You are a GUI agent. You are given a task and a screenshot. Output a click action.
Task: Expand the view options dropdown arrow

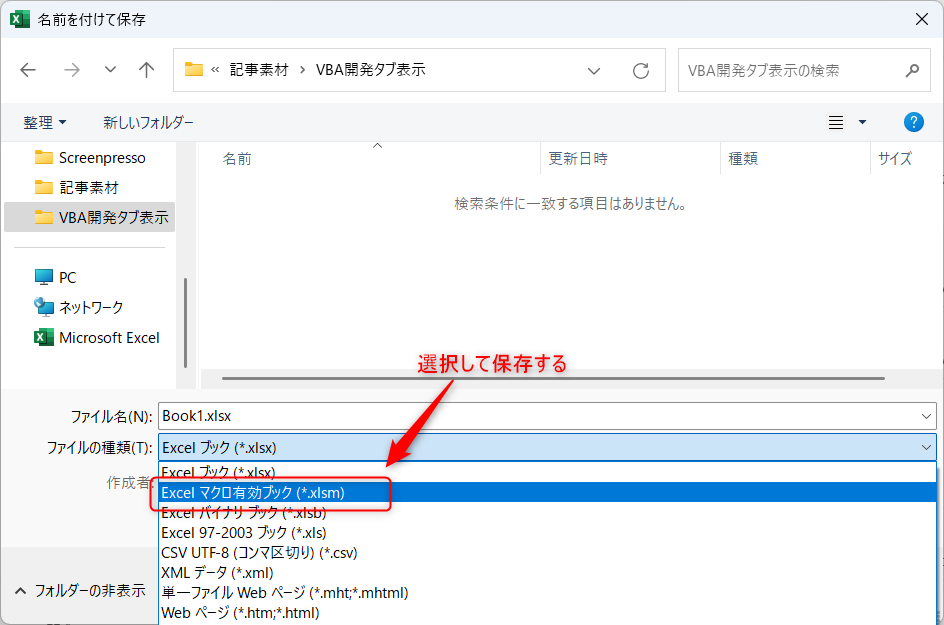[862, 122]
